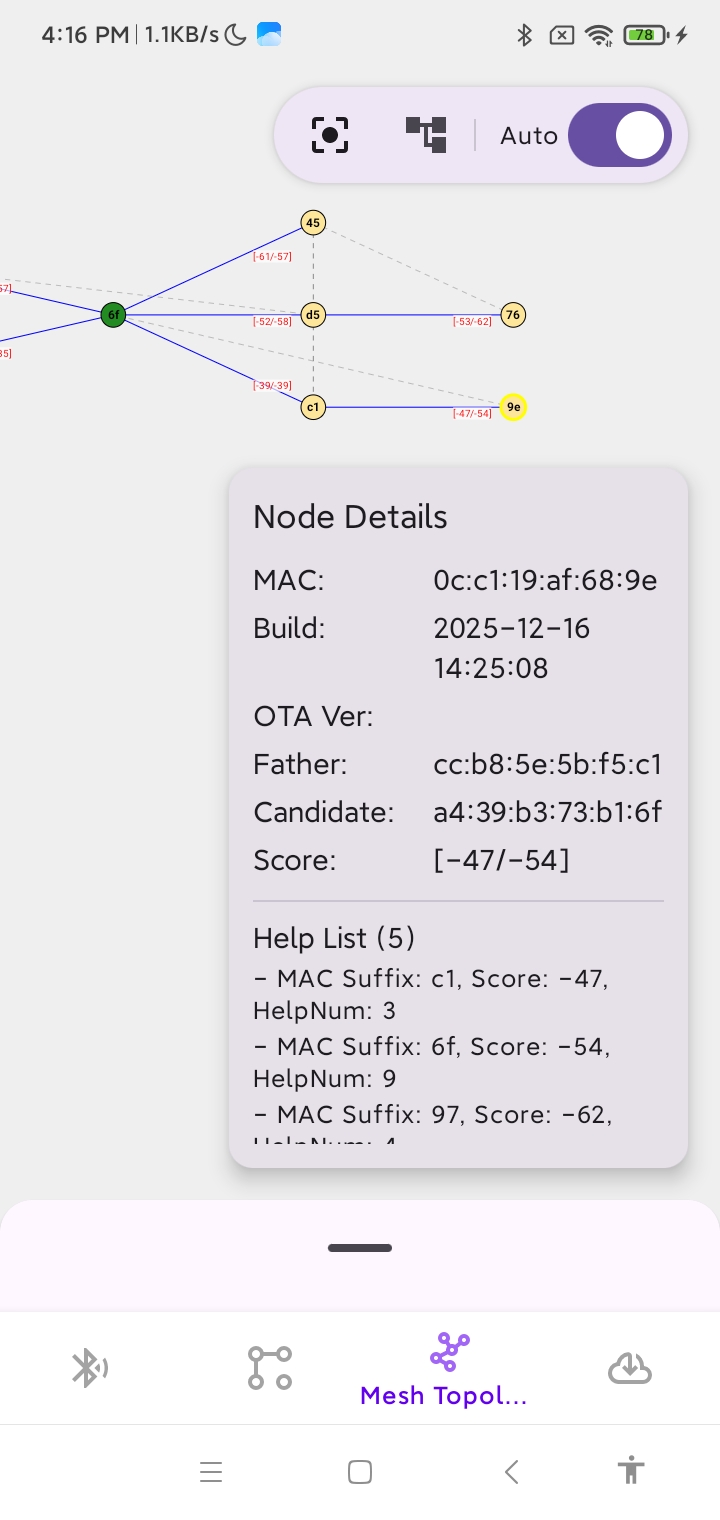Tap the center-focus view icon

[330, 135]
